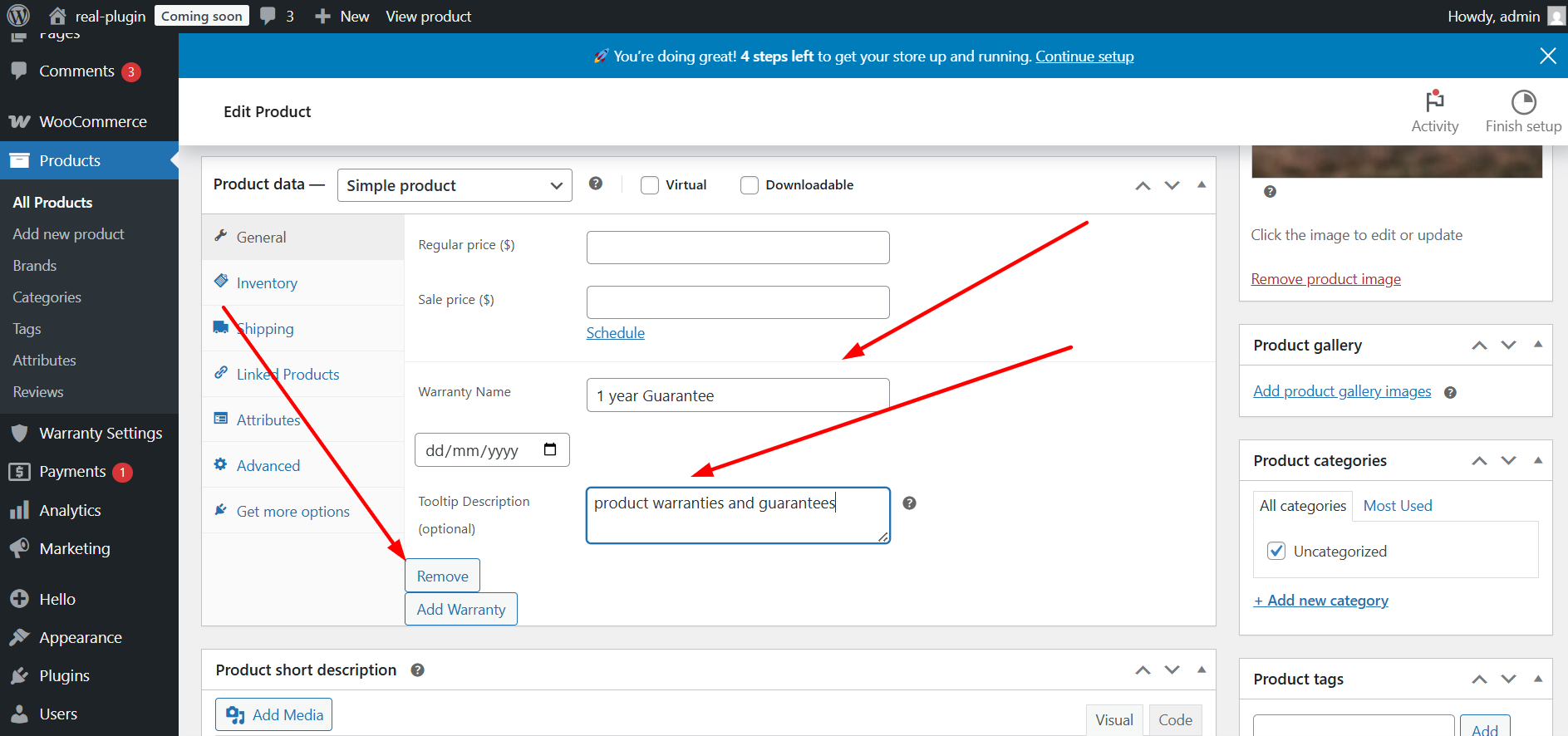Open the Schedule sale link
1568x736 pixels.
click(616, 333)
